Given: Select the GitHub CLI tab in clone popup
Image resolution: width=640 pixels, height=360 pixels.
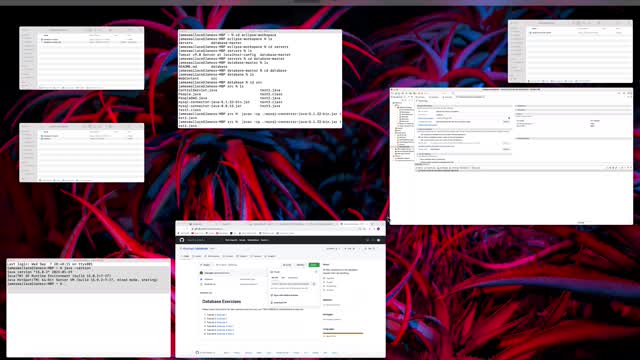Looking at the screenshot, I should (293, 278).
